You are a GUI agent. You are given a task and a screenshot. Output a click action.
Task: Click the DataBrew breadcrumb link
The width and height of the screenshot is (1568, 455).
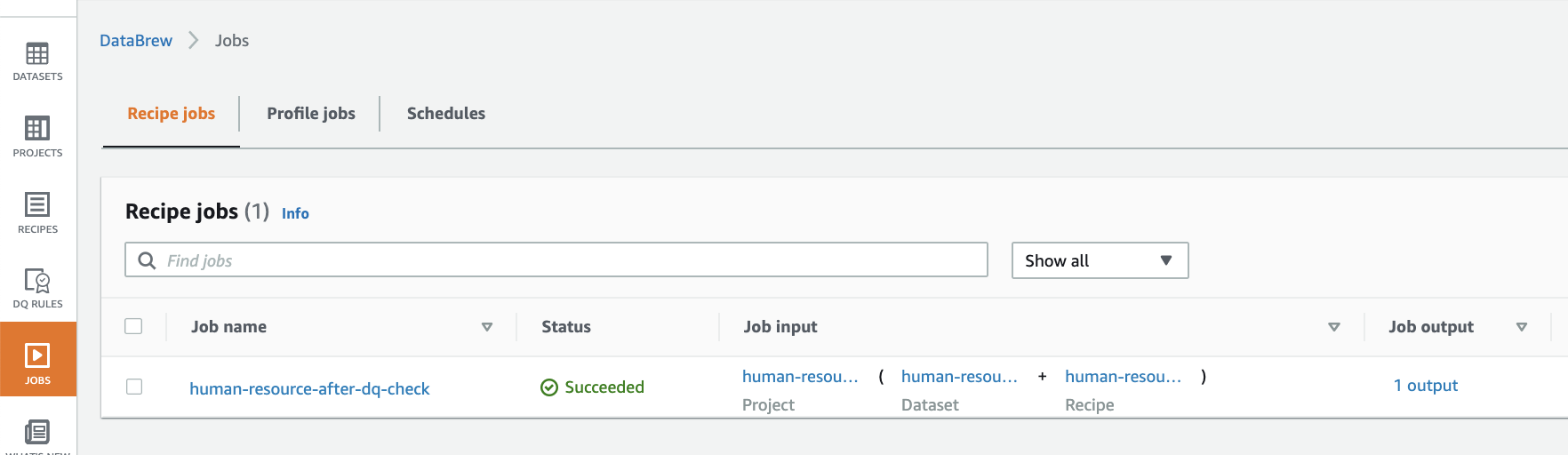point(136,41)
